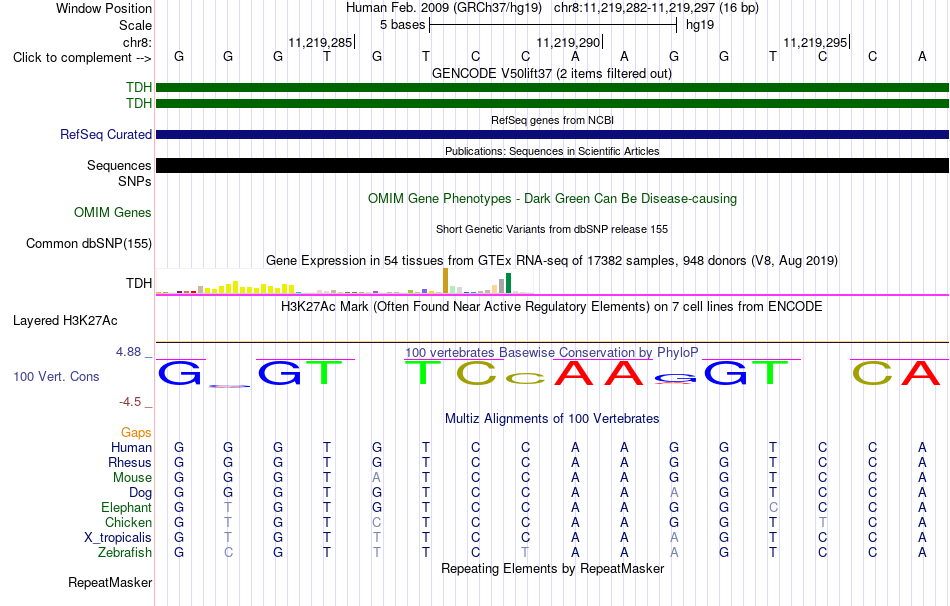
Task: Open 'Repeating Elements by RepeatMasker' title
Action: tap(552, 568)
